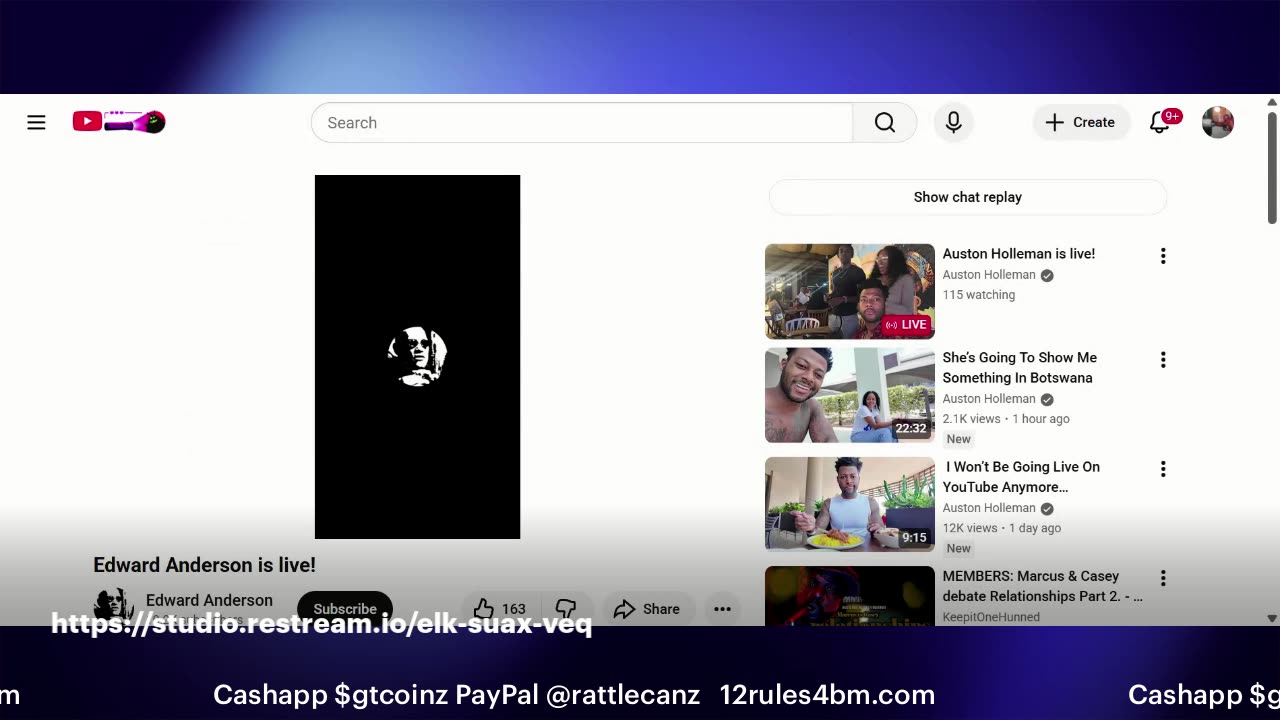Viewport: 1280px width, 720px height.
Task: Click title I Won't Be Going Live
Action: [1022, 476]
